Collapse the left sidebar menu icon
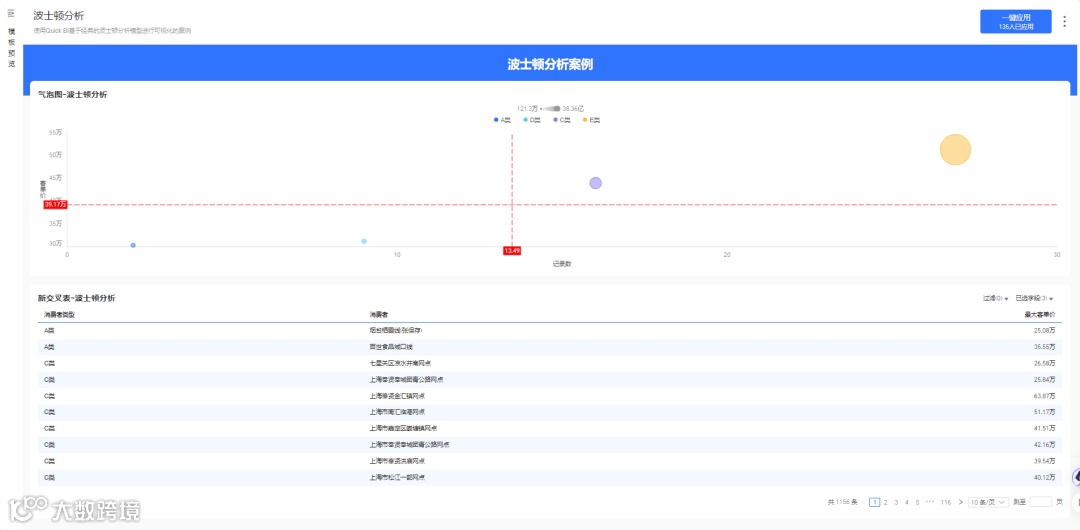The height and width of the screenshot is (530, 1080). click(x=11, y=13)
